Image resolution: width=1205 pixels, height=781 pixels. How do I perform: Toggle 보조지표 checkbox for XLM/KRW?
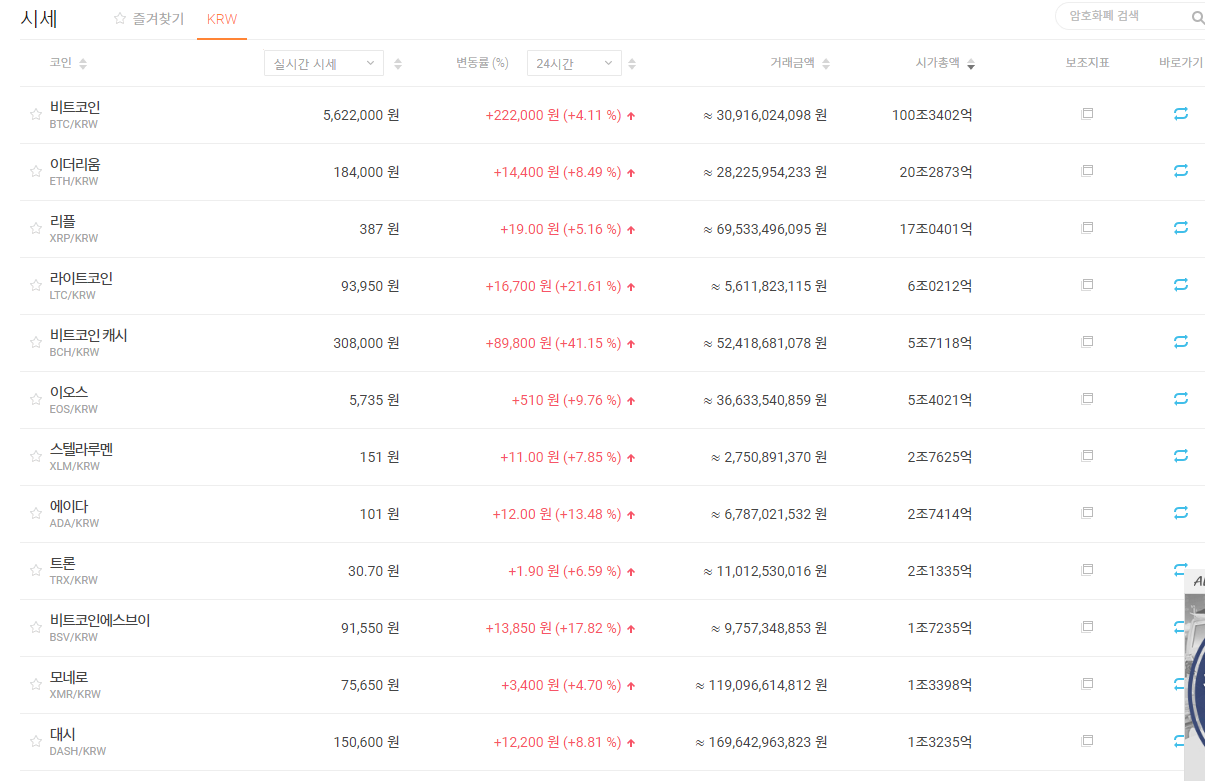(1088, 456)
